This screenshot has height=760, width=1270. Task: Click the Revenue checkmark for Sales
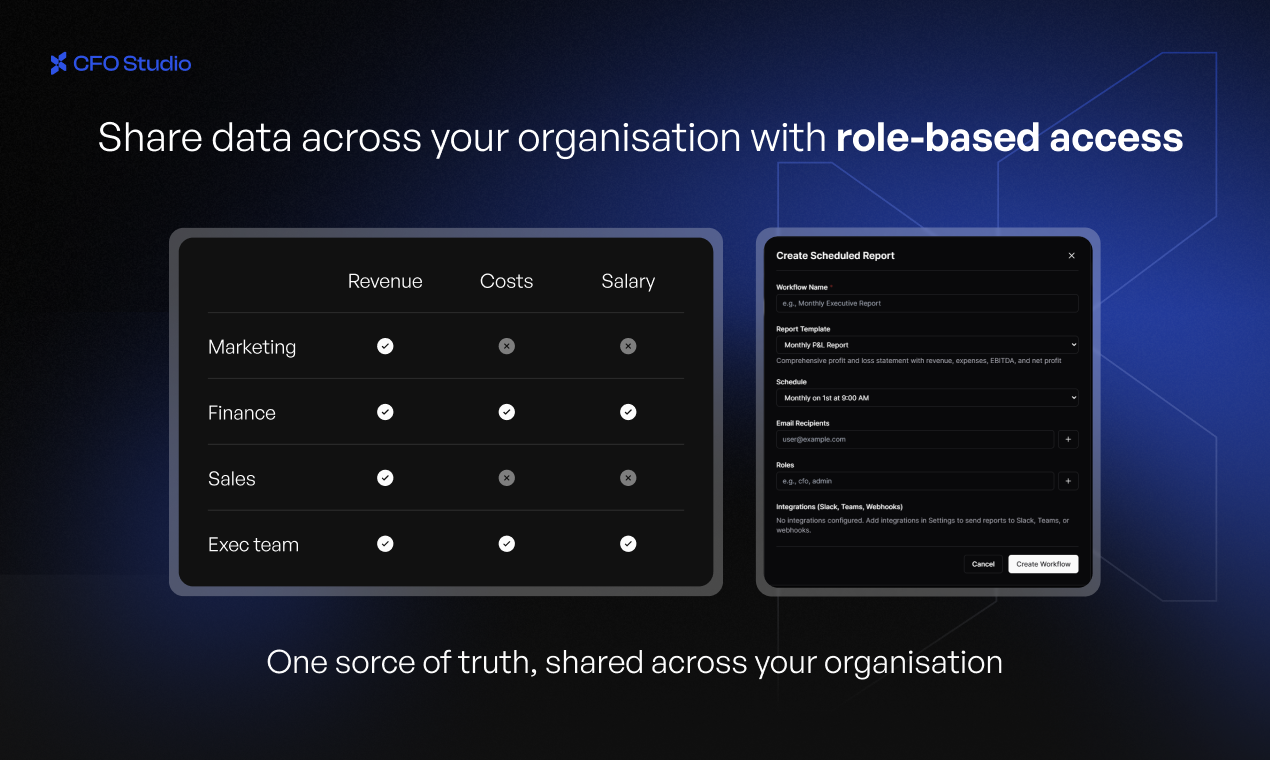click(385, 477)
